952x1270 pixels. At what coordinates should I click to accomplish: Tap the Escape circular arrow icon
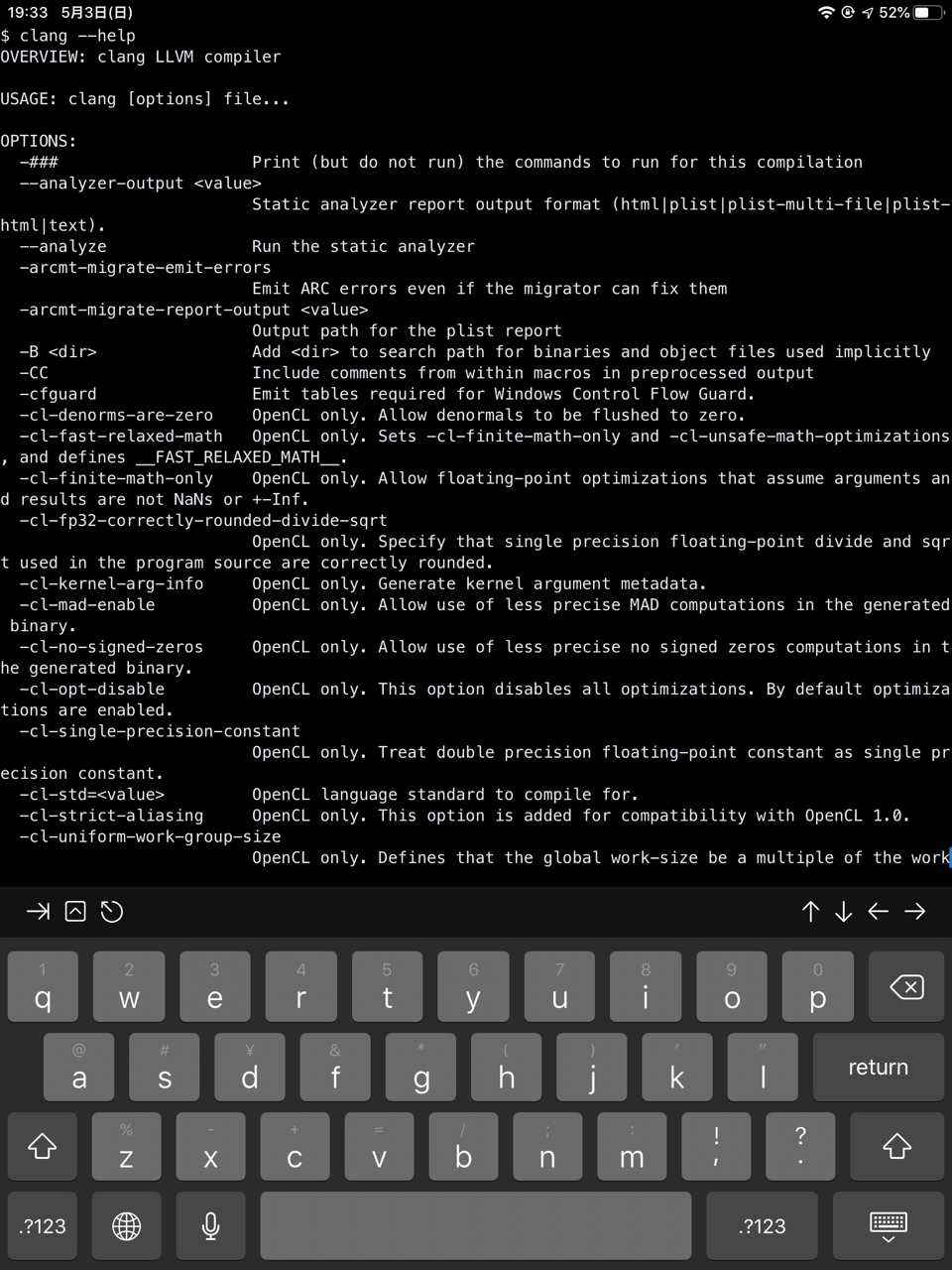(112, 911)
